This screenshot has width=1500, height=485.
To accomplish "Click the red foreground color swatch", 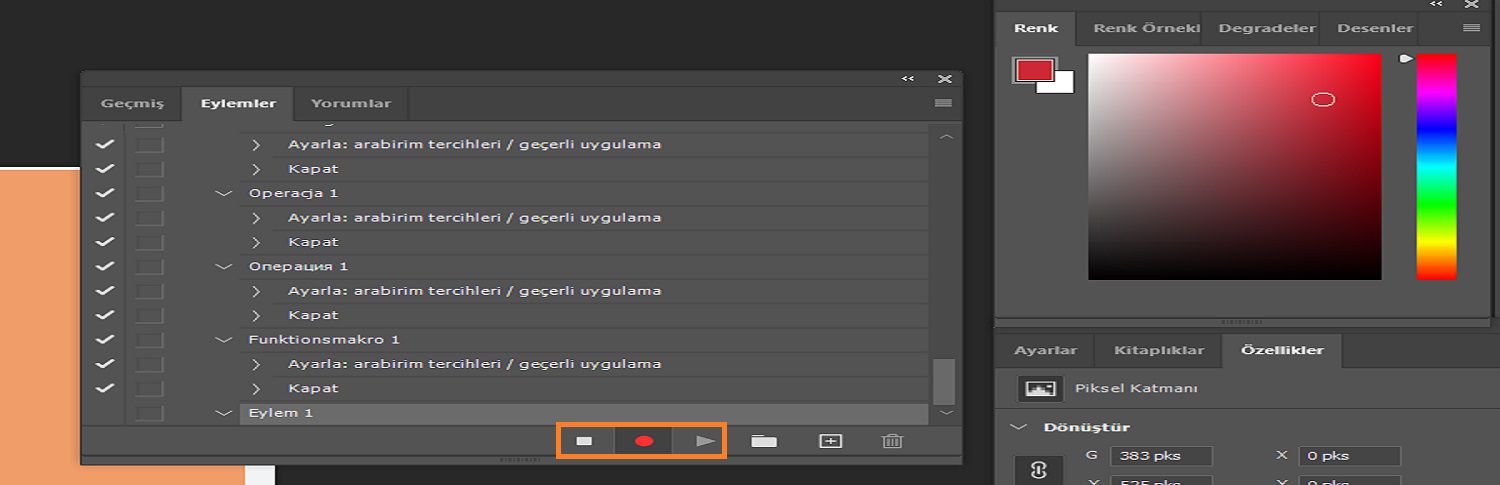I will tap(1034, 70).
